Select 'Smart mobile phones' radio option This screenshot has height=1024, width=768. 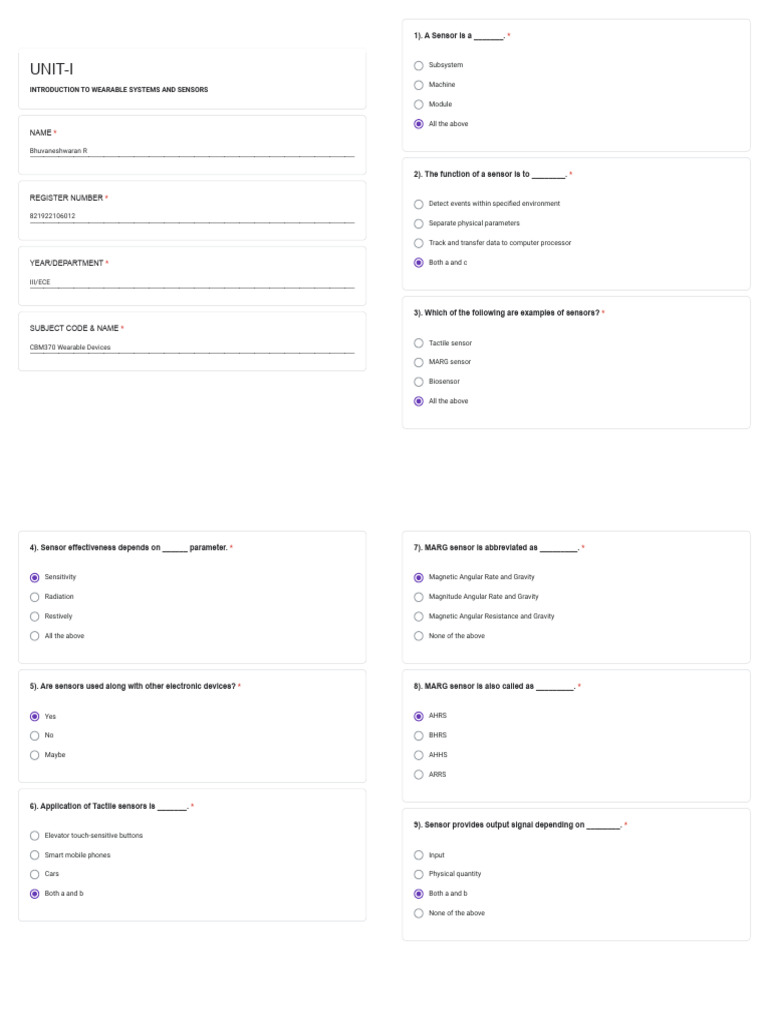[x=35, y=856]
